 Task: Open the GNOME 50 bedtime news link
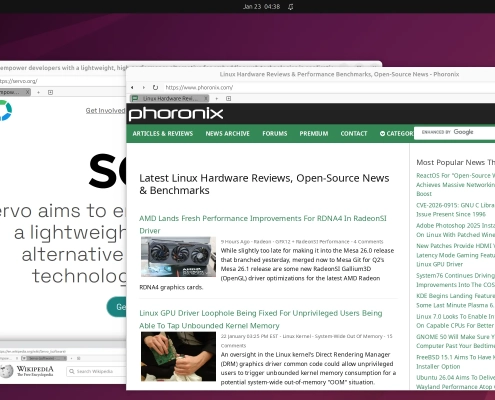(455, 341)
